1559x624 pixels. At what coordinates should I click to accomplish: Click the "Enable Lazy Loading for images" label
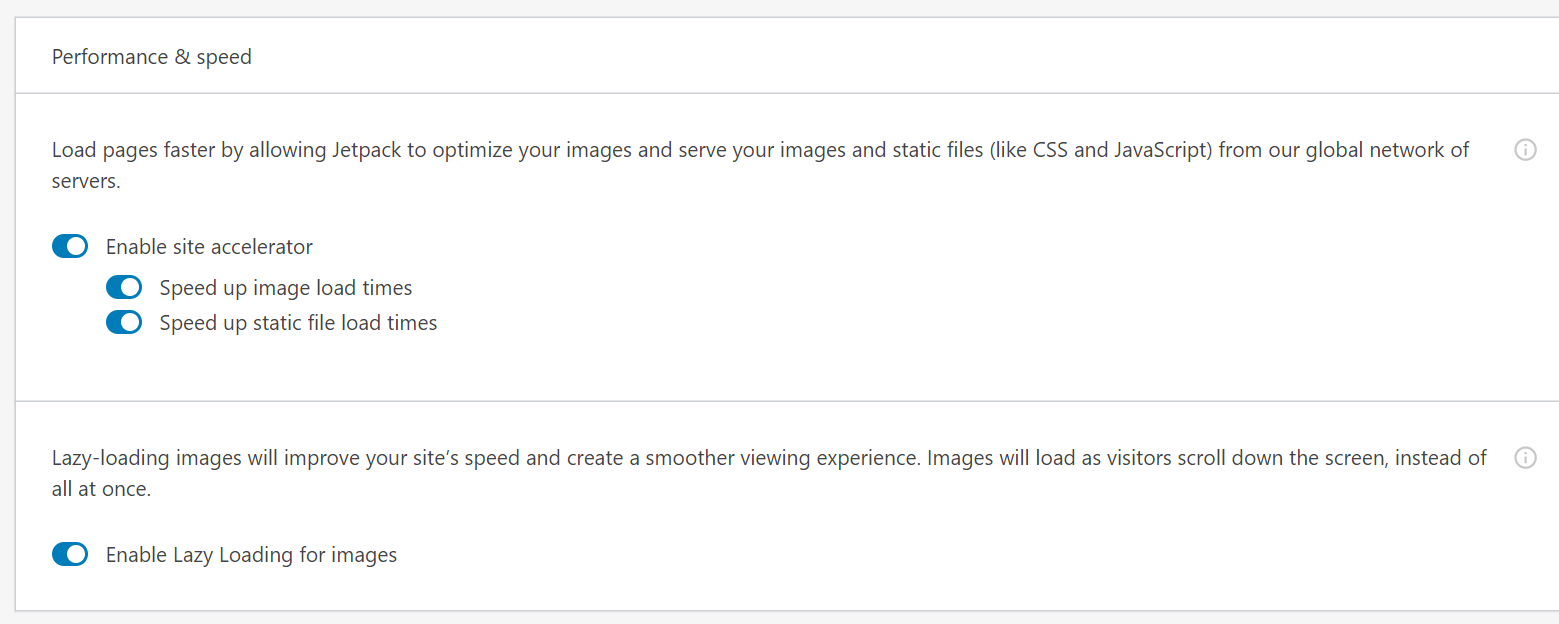point(251,555)
